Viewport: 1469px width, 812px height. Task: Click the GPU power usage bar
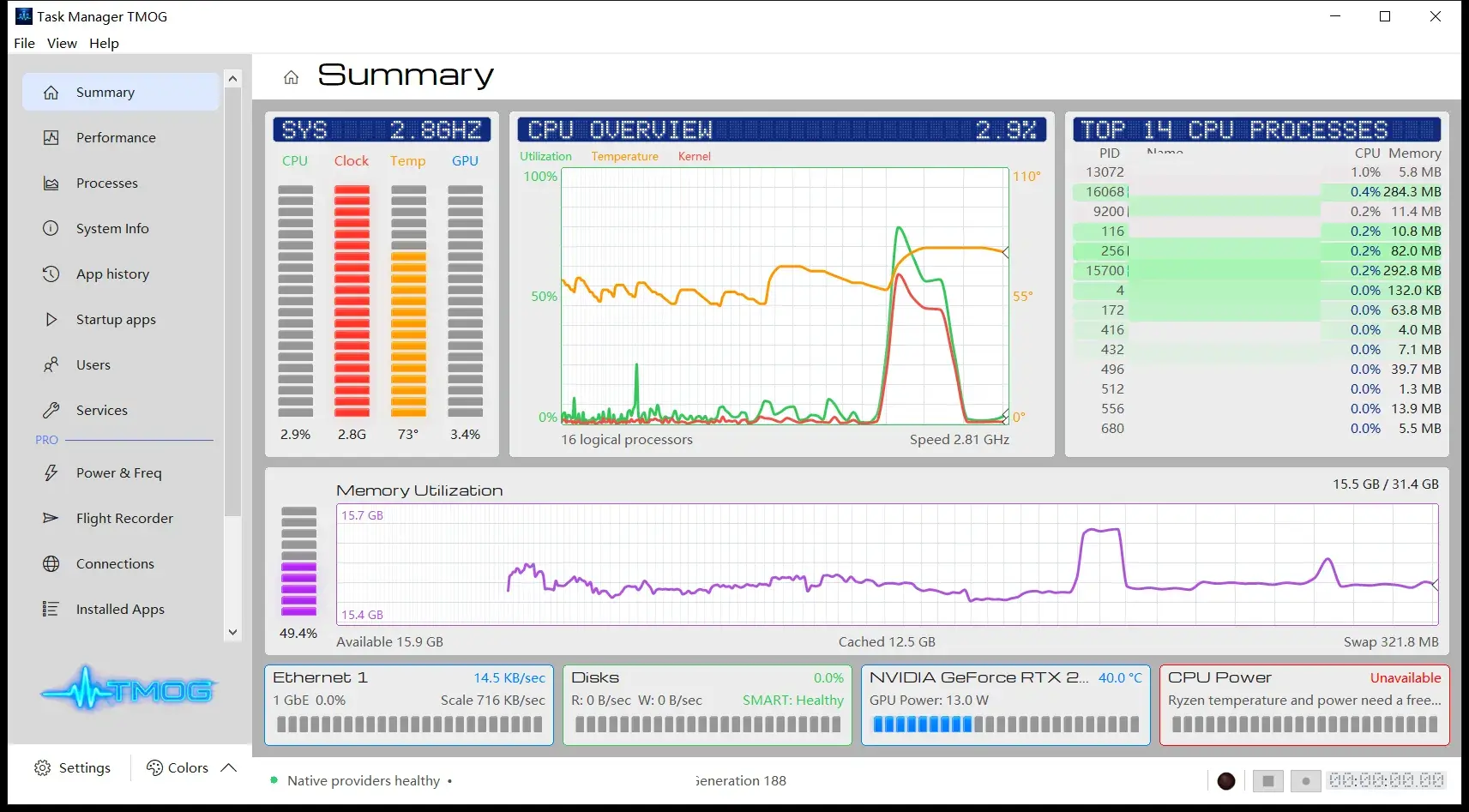(x=1006, y=725)
